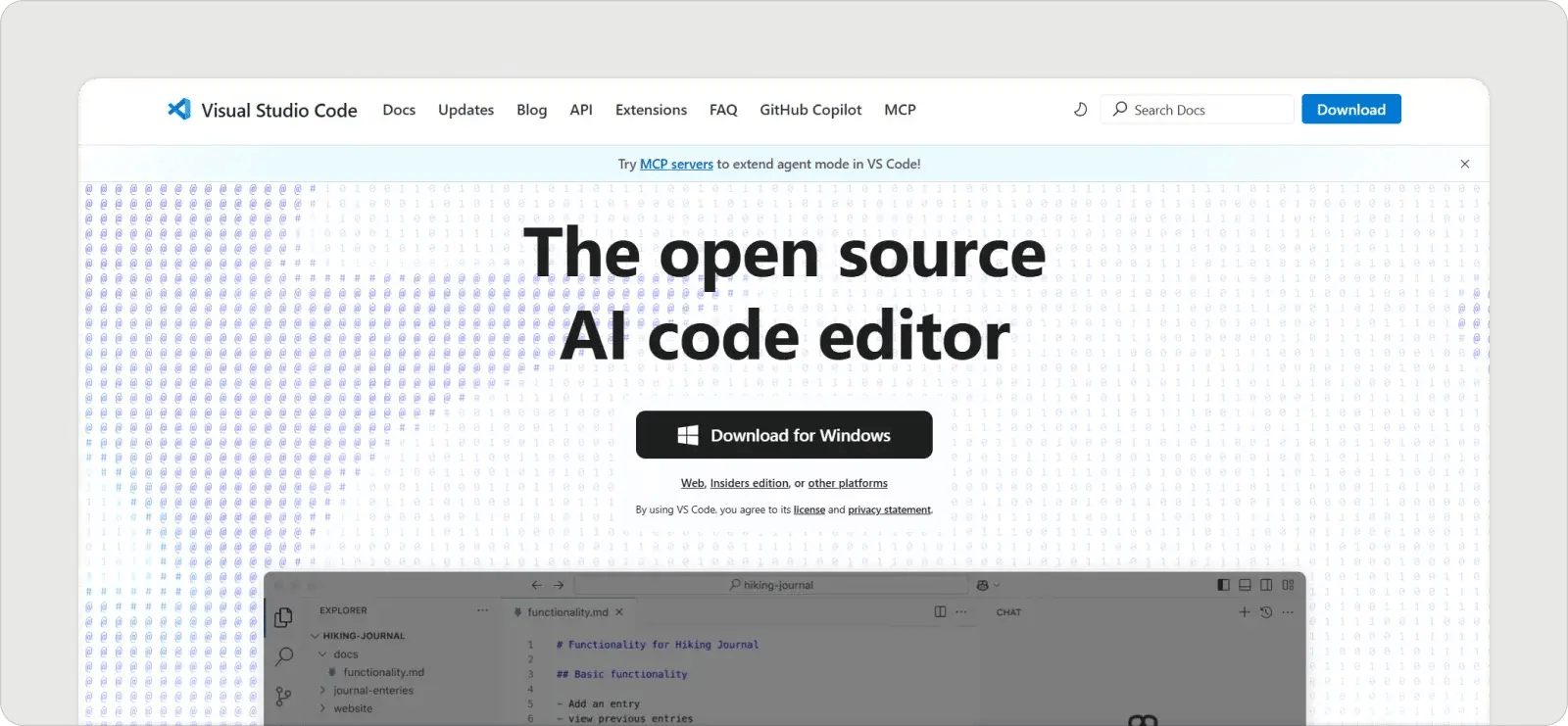Click Download for Windows button
Image resolution: width=1568 pixels, height=726 pixels.
point(784,435)
